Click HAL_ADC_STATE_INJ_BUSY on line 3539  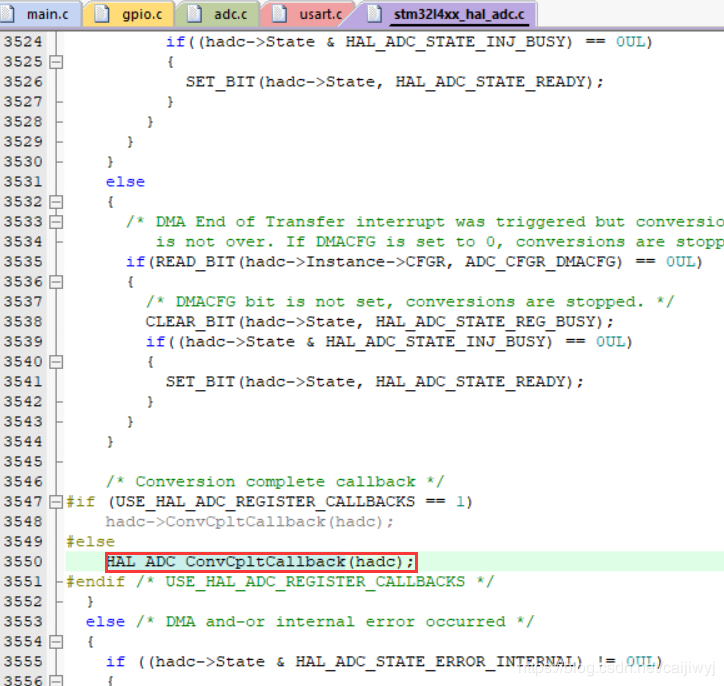(x=435, y=342)
